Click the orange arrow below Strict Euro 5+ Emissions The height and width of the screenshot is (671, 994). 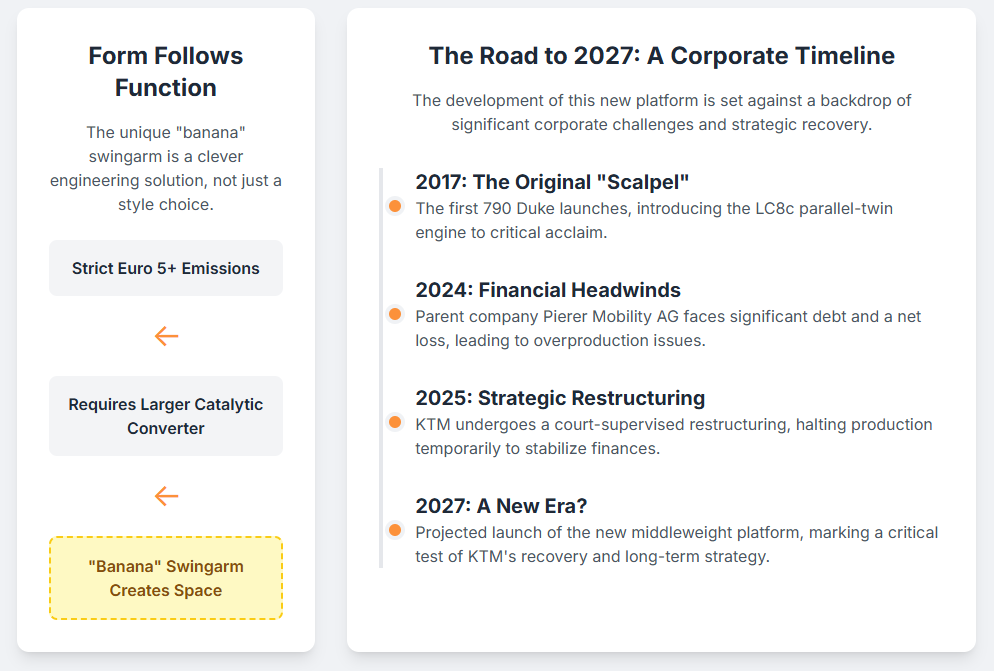click(166, 336)
